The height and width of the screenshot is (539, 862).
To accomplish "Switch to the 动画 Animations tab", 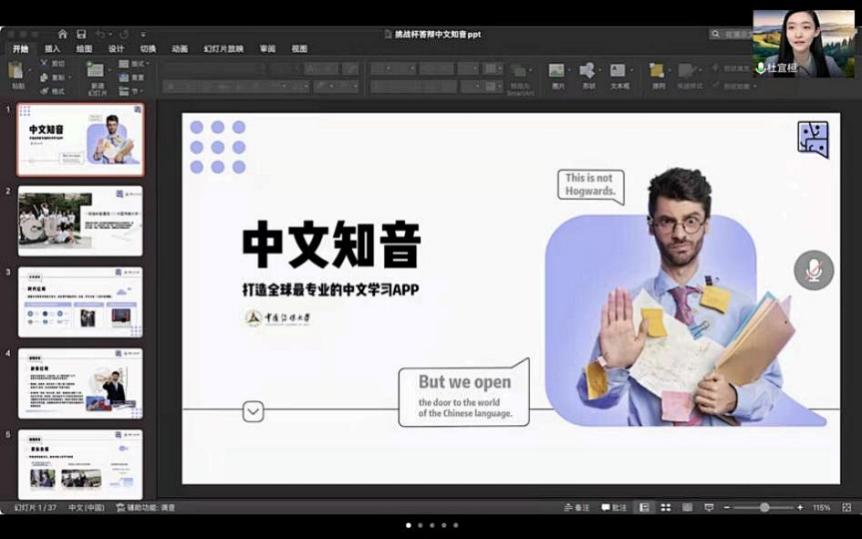I will pyautogui.click(x=179, y=48).
